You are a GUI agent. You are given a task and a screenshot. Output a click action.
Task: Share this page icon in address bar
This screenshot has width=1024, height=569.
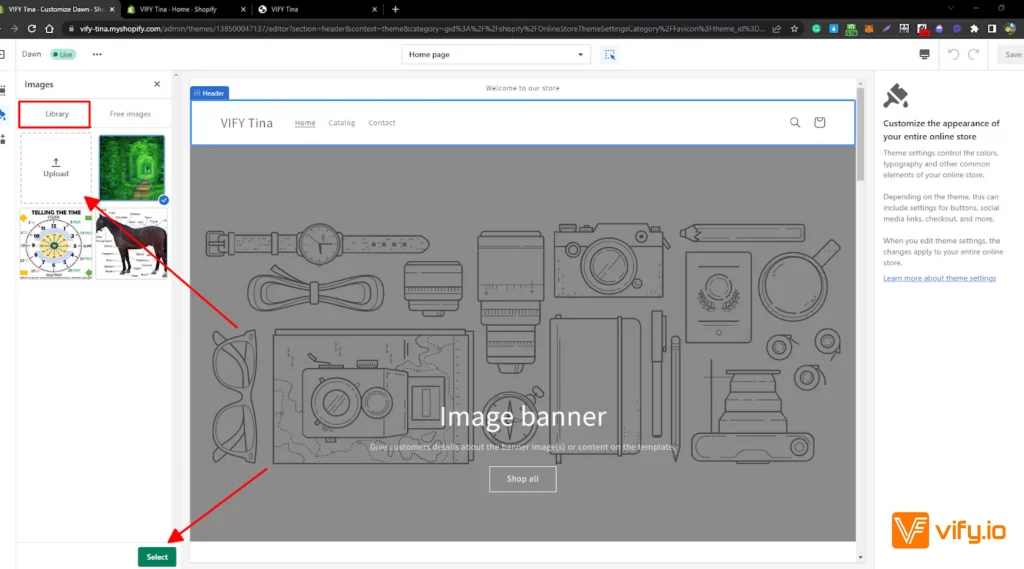click(x=776, y=29)
